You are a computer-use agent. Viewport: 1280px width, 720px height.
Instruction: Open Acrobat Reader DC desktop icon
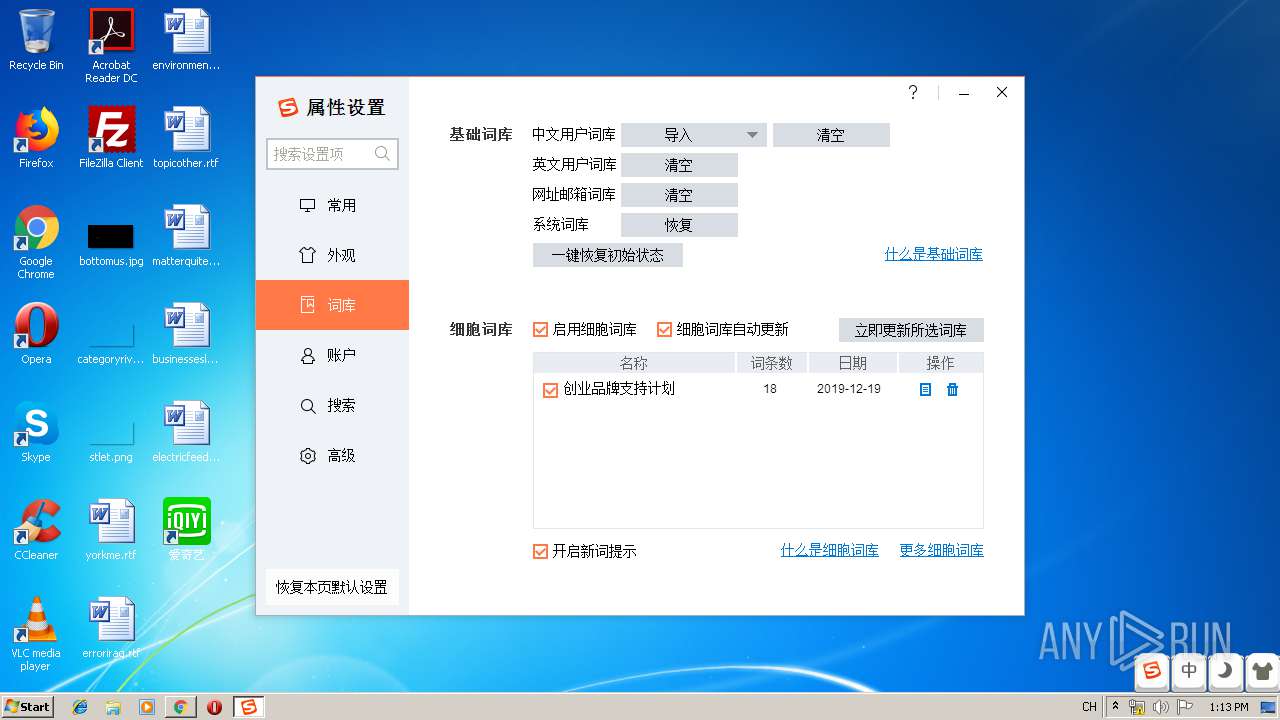tap(111, 46)
